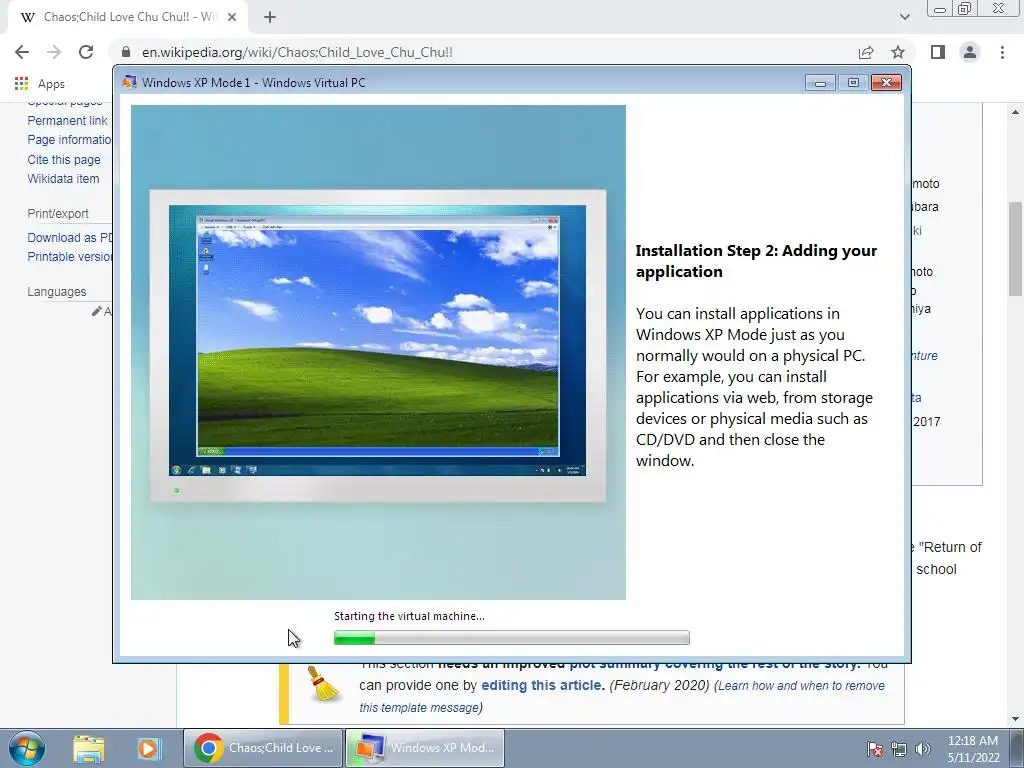Open a new Chrome tab

click(270, 17)
